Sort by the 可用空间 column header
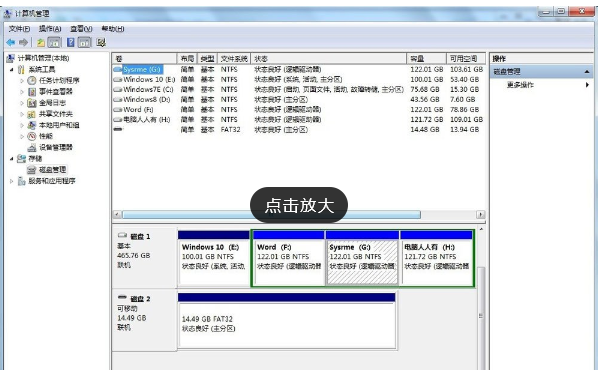This screenshot has height=370, width=598. click(x=466, y=59)
